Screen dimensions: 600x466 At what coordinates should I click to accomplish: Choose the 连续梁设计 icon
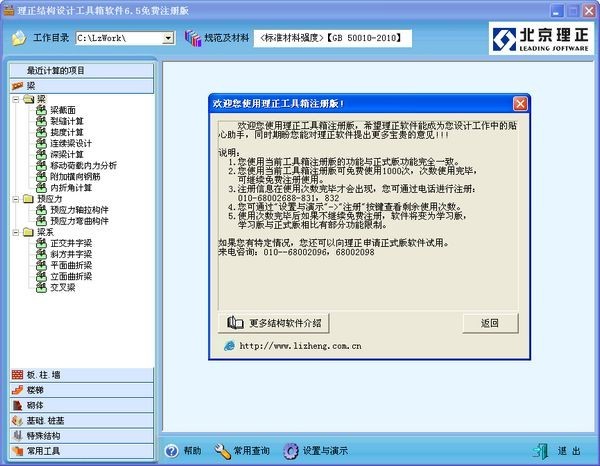pos(41,143)
